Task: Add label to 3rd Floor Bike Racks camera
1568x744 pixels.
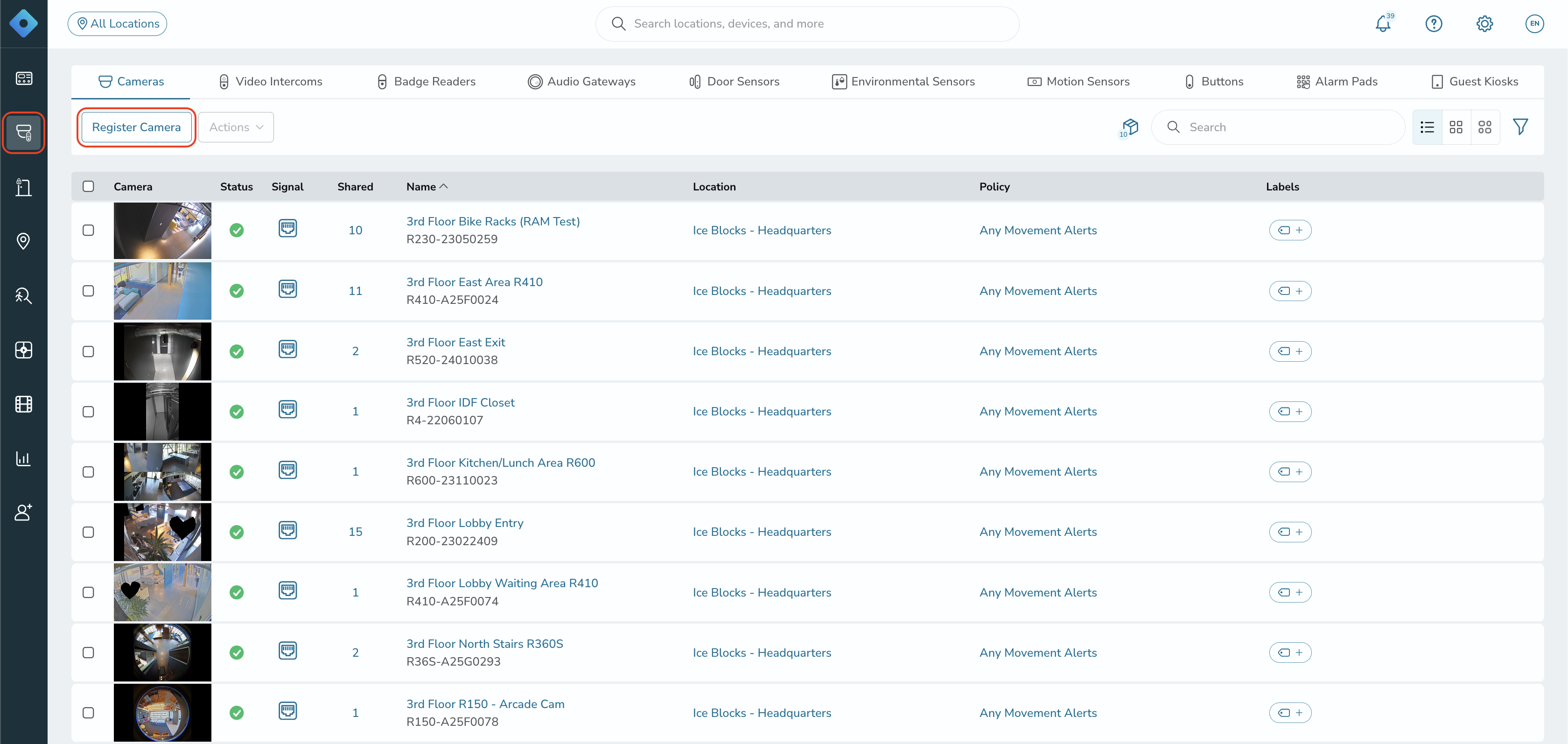Action: pyautogui.click(x=1290, y=230)
